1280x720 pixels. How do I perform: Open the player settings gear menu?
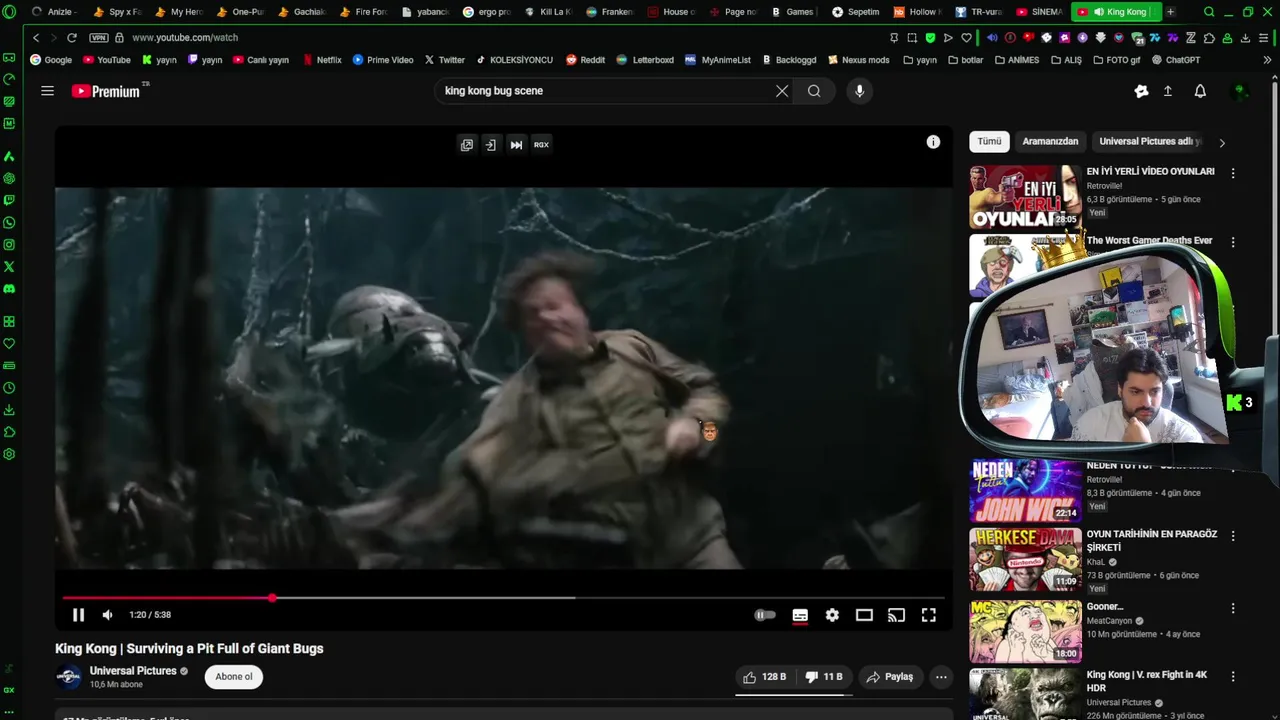click(x=832, y=615)
